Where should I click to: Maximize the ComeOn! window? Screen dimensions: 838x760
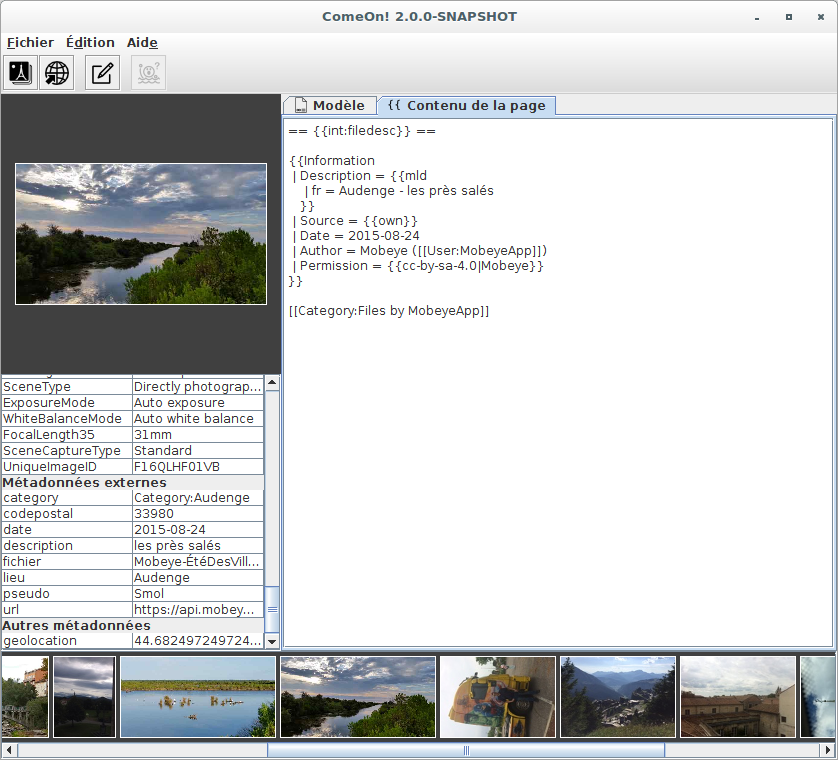(789, 17)
